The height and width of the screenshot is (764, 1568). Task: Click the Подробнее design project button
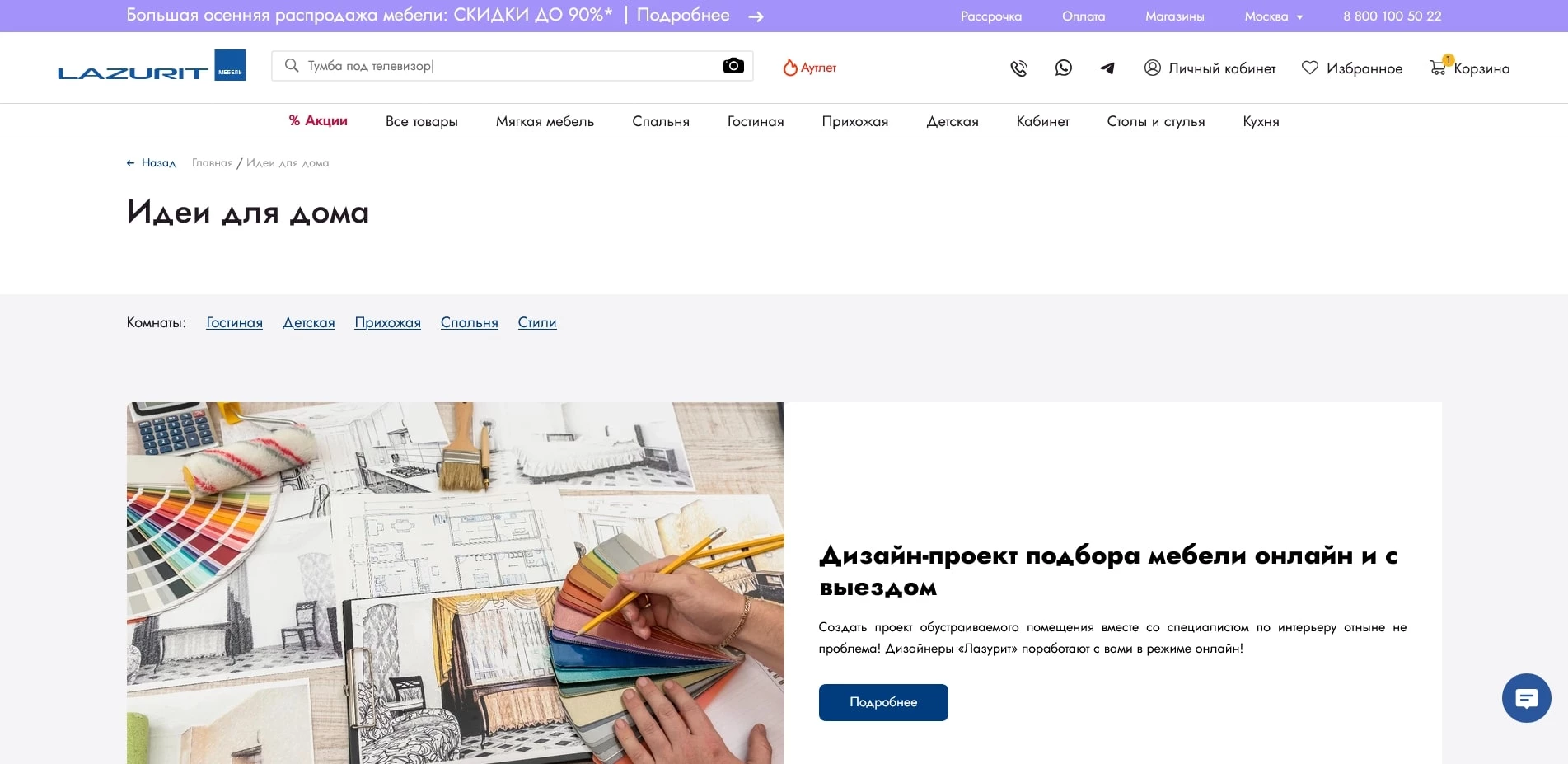coord(882,702)
